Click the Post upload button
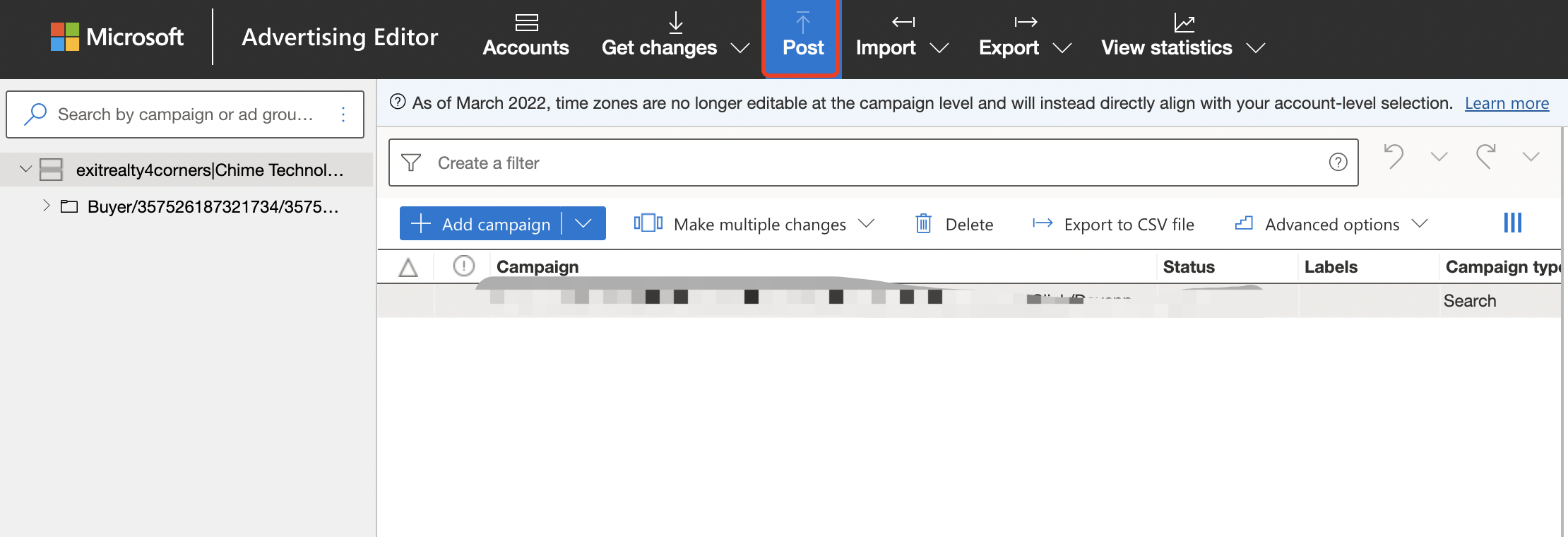 click(x=802, y=37)
